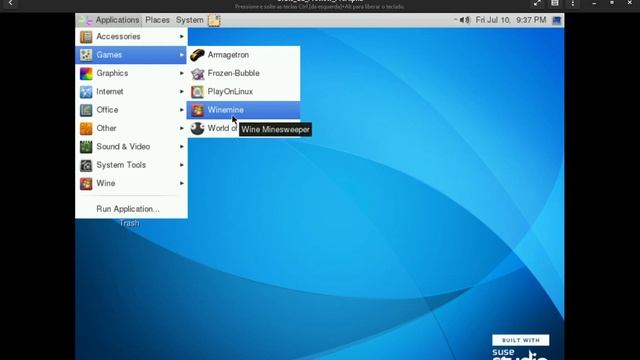Image resolution: width=640 pixels, height=360 pixels.
Task: Click the Accessories label text
Action: 118,37
